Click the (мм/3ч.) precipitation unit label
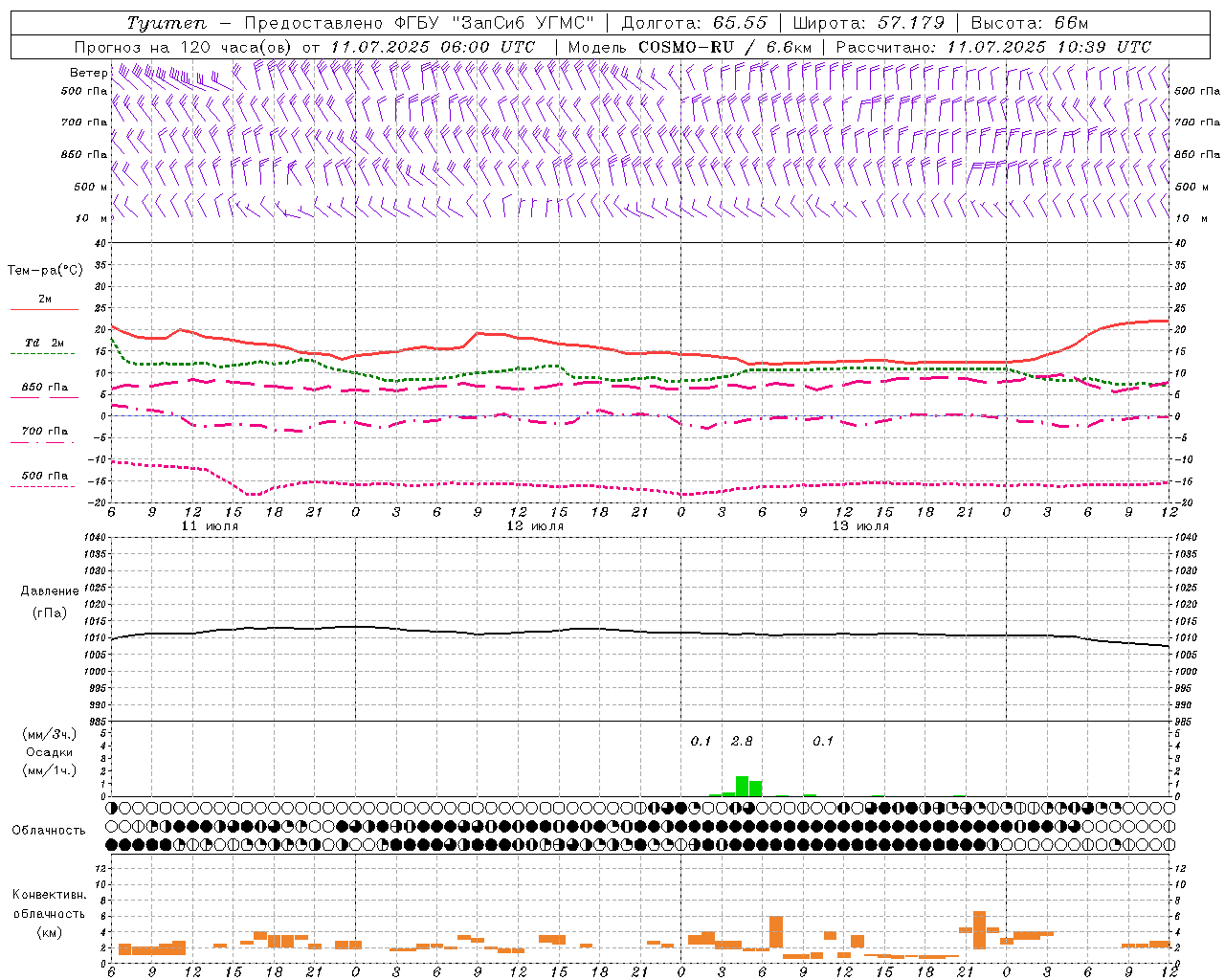 [x=50, y=735]
